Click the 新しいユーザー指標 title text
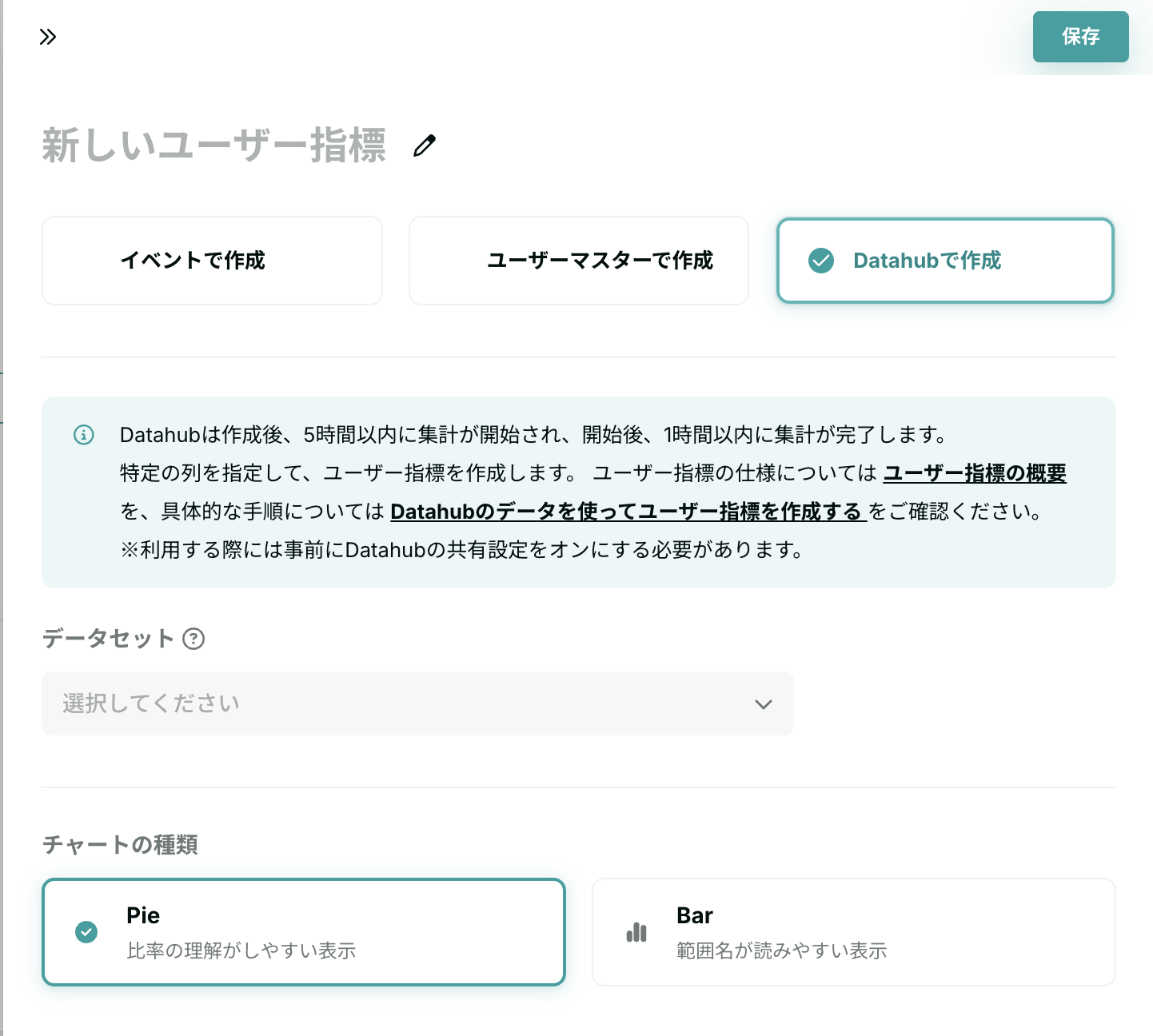The height and width of the screenshot is (1036, 1153). click(214, 145)
